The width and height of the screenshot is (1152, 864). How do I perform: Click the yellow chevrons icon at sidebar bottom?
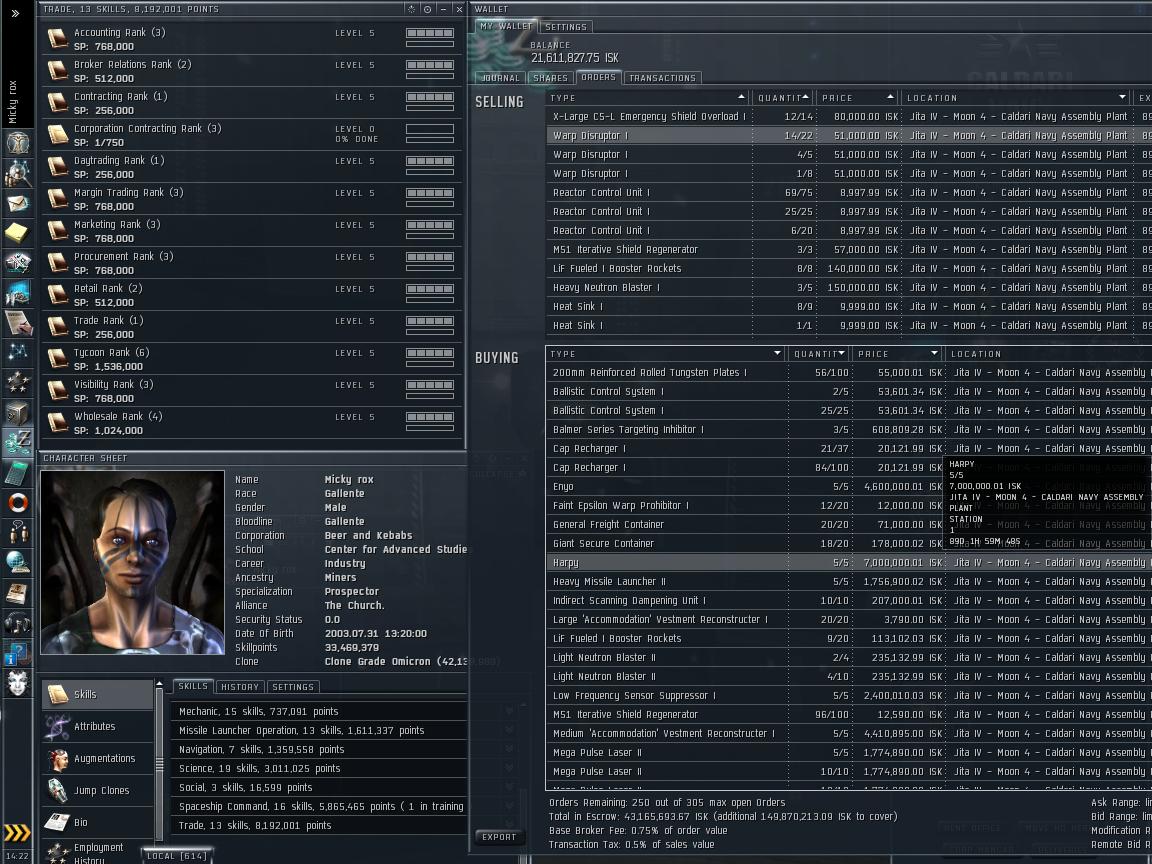(x=17, y=832)
